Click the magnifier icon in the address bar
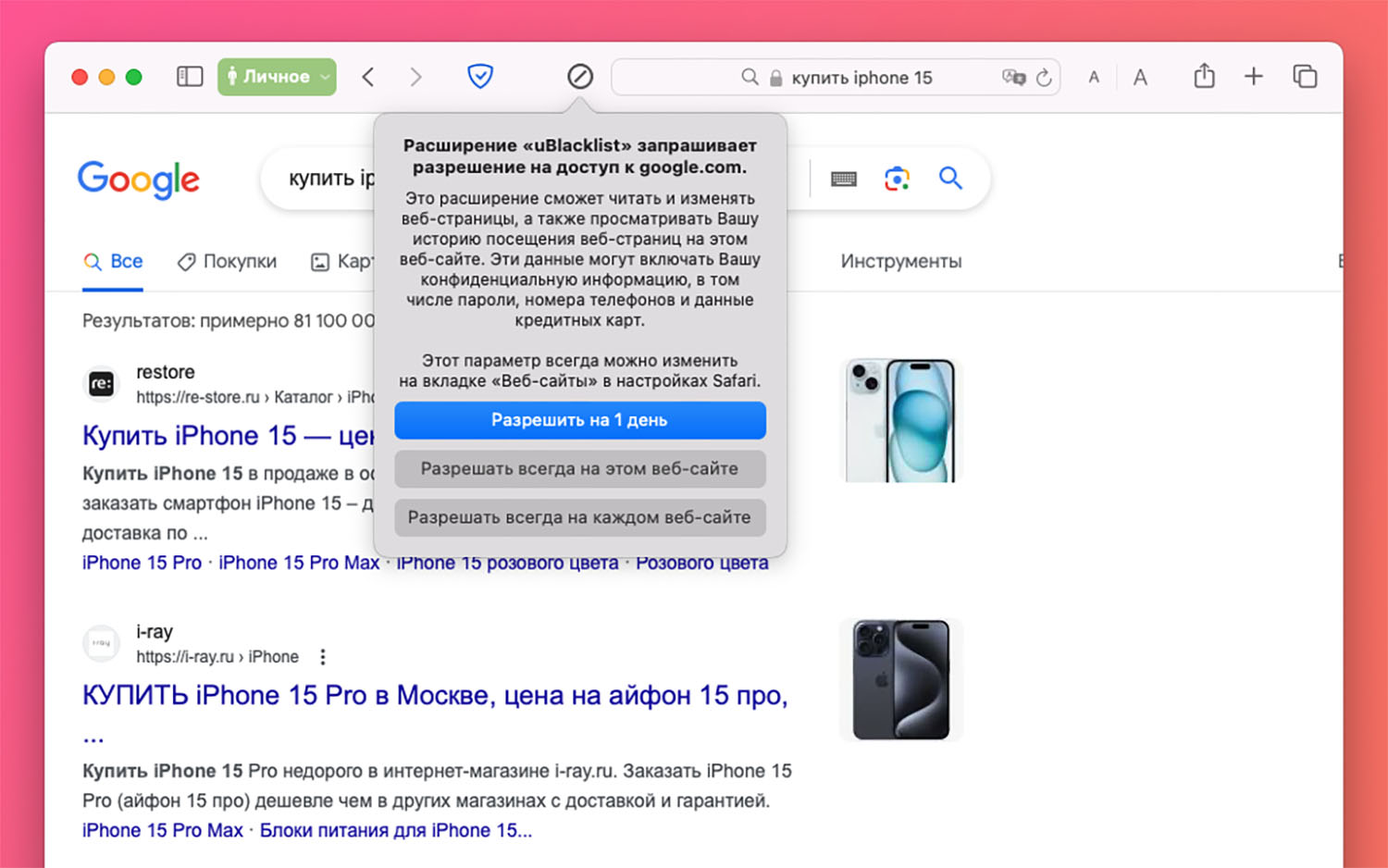 750,78
